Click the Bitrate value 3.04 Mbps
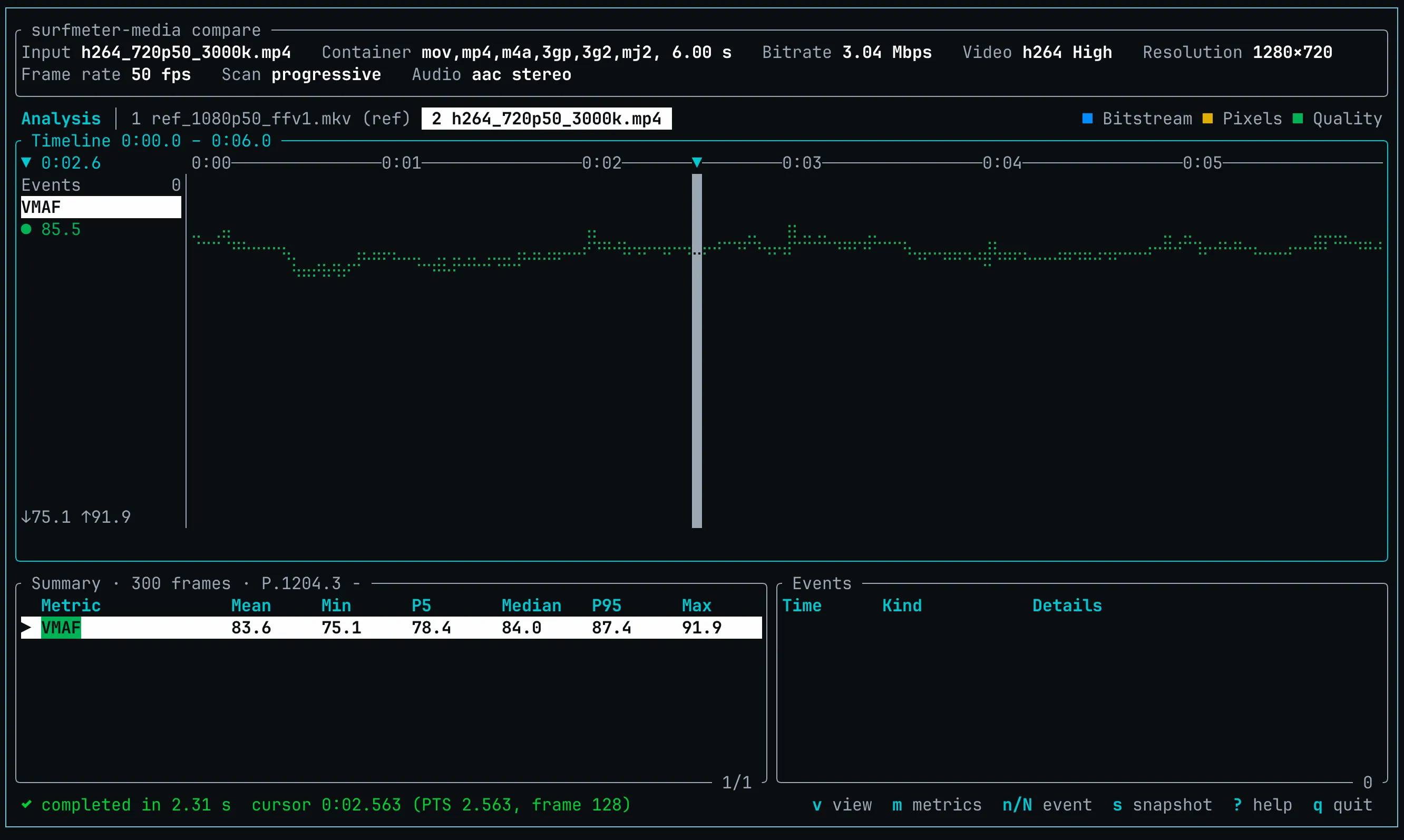 pyautogui.click(x=886, y=52)
